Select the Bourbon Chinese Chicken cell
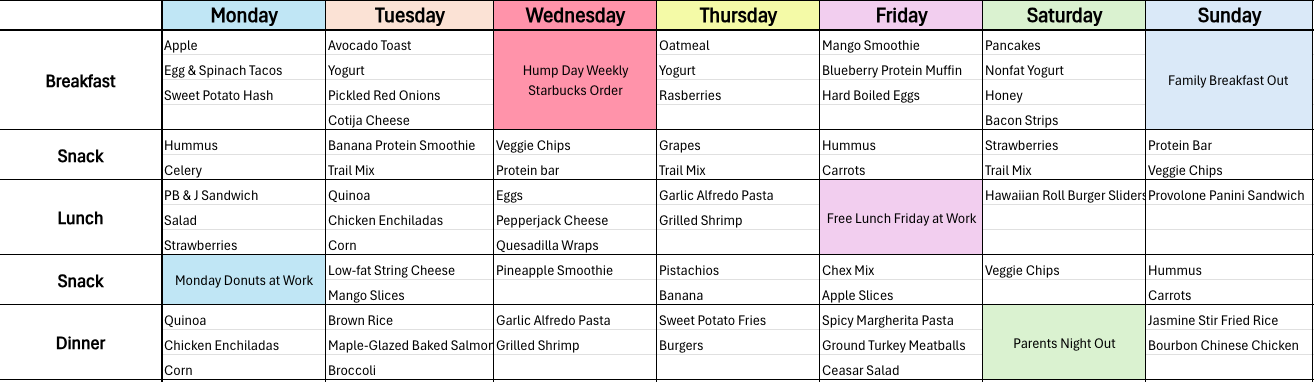The height and width of the screenshot is (382, 1314). [x=1229, y=345]
